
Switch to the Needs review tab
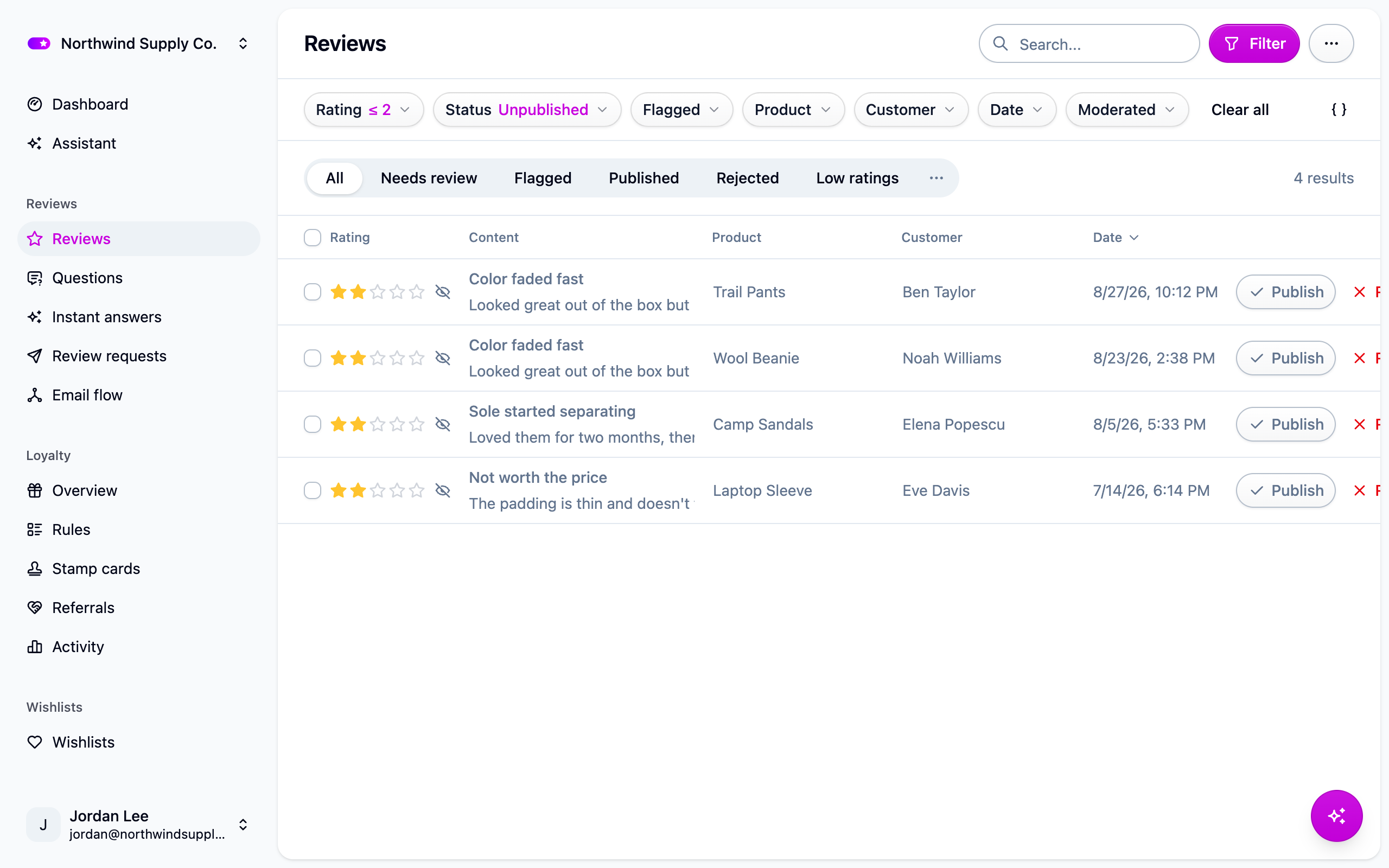(x=429, y=178)
